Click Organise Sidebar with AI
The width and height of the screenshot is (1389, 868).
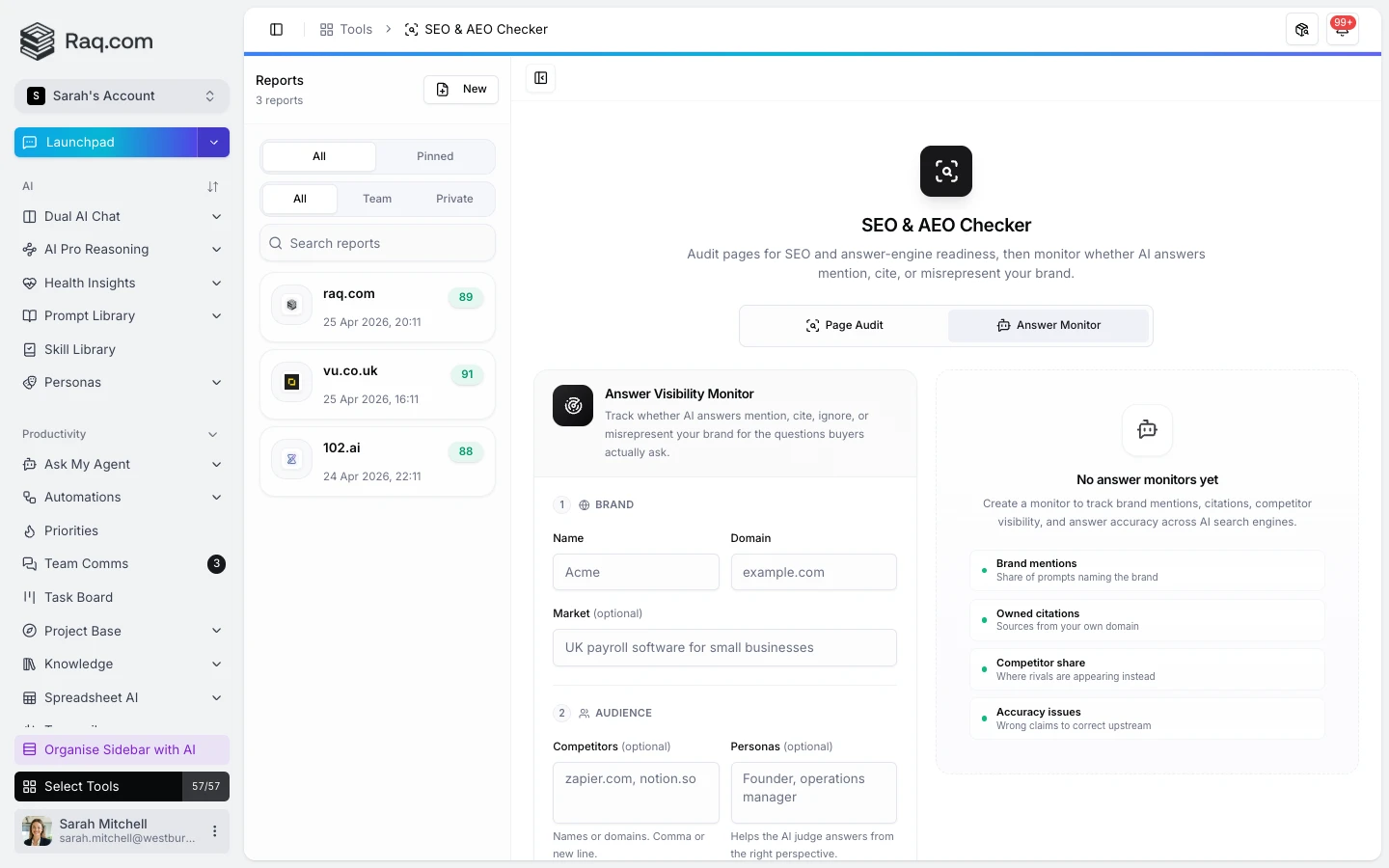coord(120,749)
